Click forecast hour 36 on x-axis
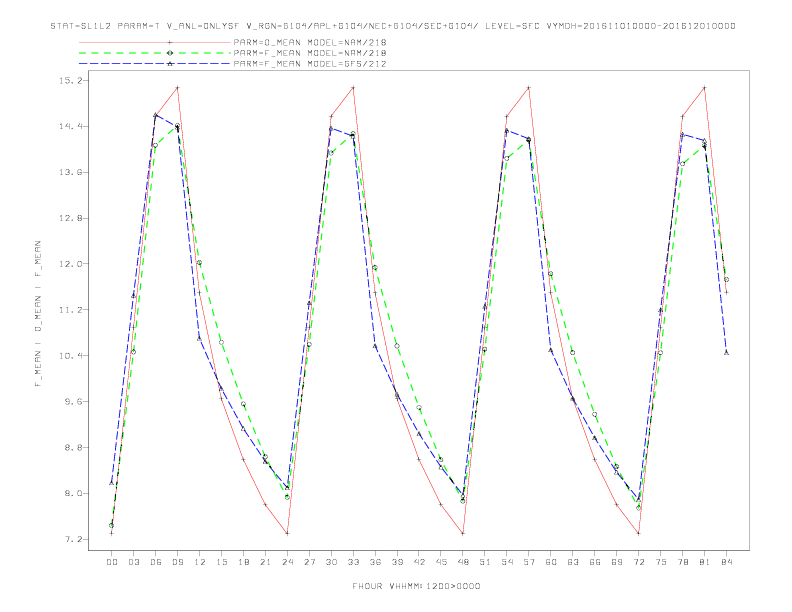The height and width of the screenshot is (612, 792). (x=375, y=562)
